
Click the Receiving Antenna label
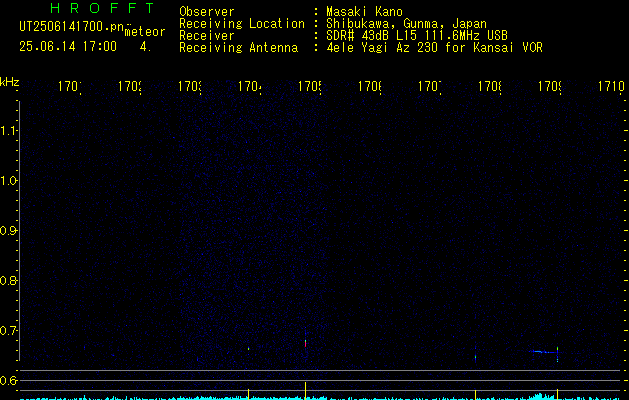tap(238, 48)
